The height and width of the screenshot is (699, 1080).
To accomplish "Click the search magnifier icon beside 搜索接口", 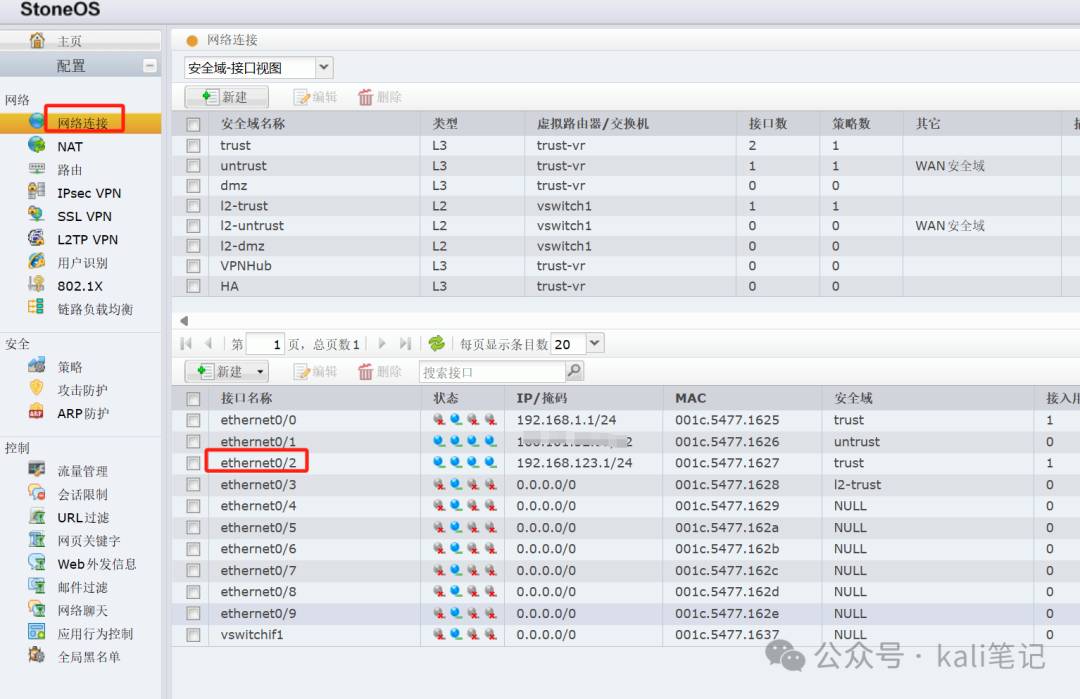I will point(574,371).
